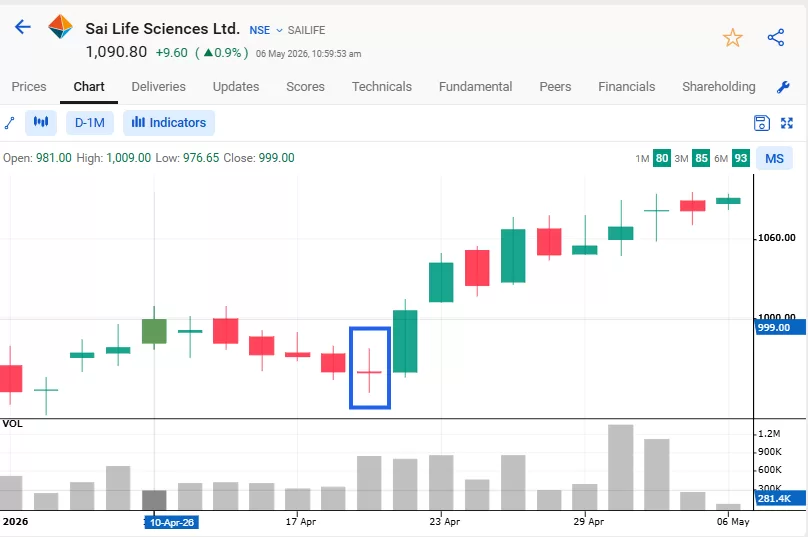Screen dimensions: 808x537
Task: Click the 29 Apr date label
Action: click(x=588, y=522)
